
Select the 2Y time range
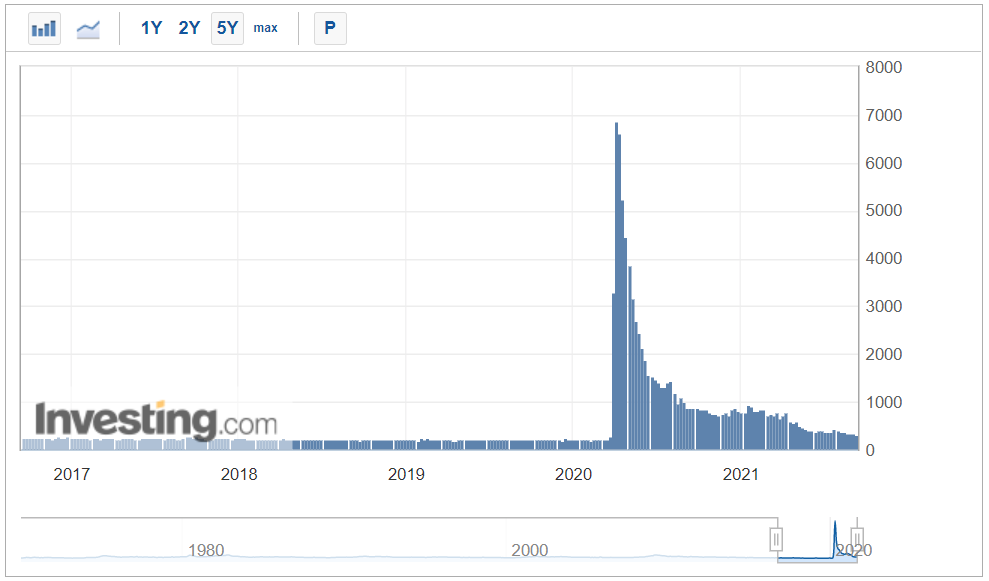pos(189,28)
